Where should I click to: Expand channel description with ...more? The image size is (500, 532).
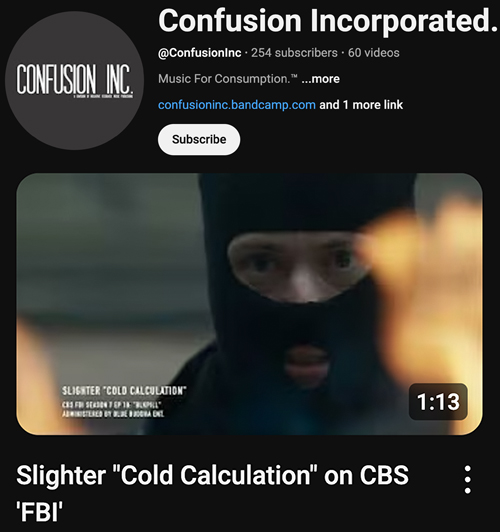(320, 79)
